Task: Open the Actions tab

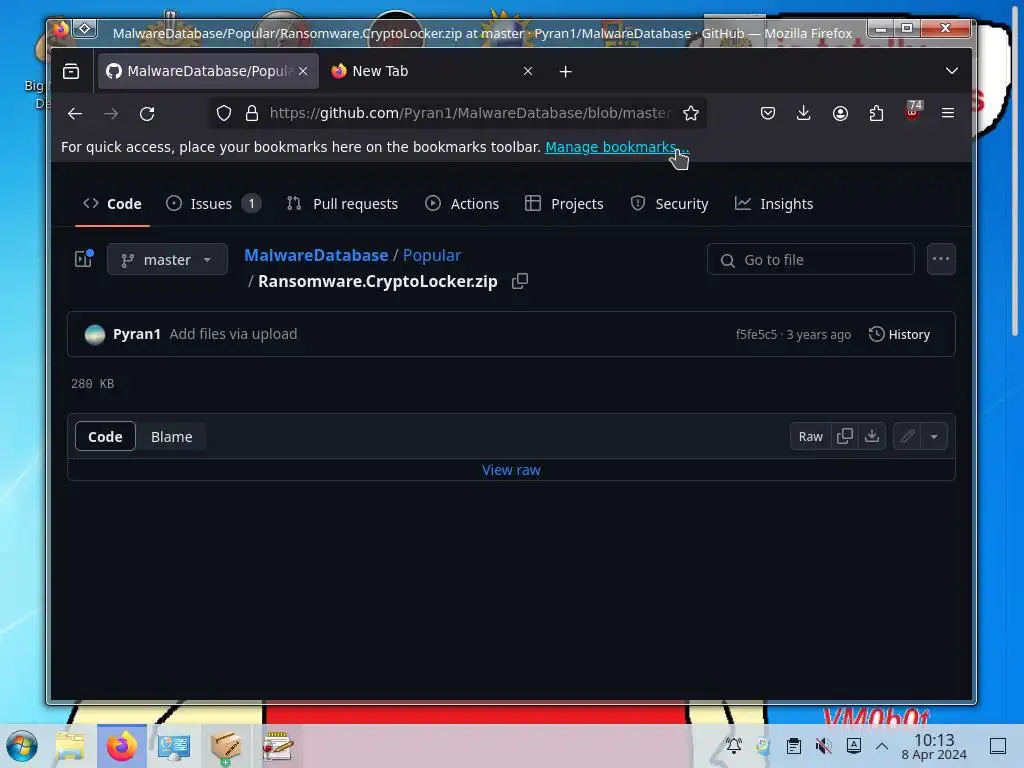Action: (462, 204)
